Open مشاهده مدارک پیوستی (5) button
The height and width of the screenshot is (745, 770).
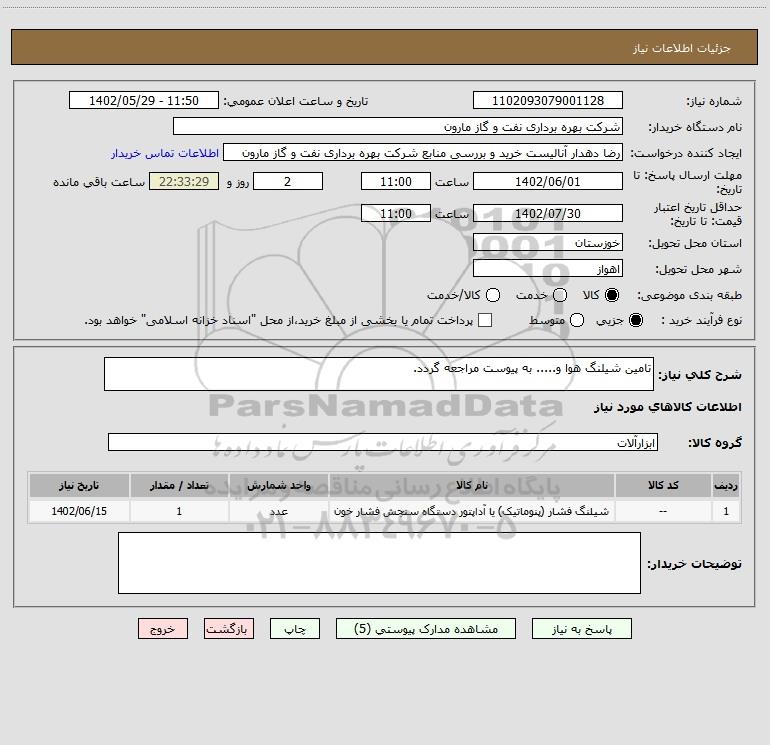point(426,629)
